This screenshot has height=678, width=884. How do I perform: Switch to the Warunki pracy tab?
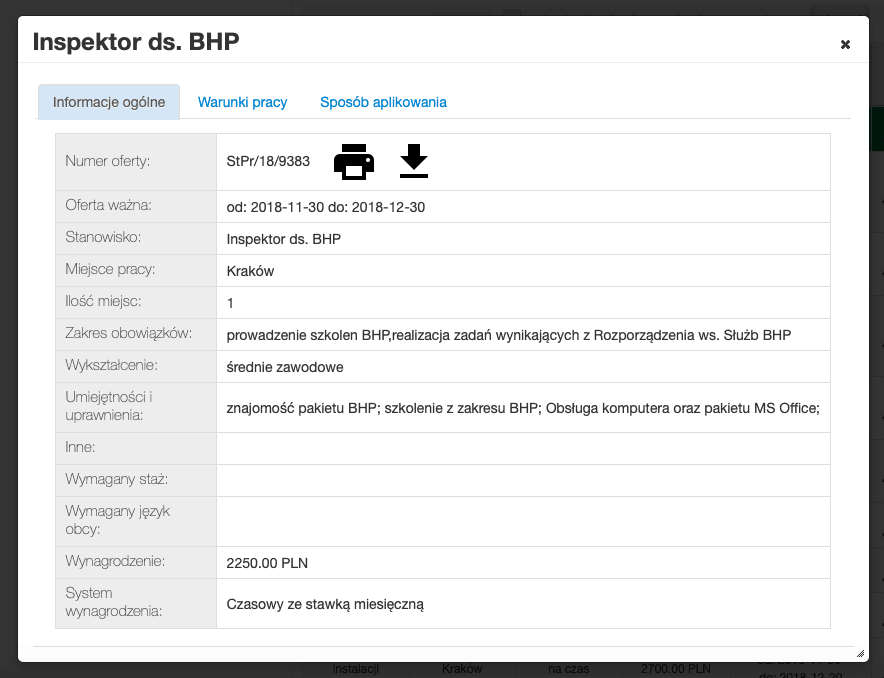pos(242,102)
